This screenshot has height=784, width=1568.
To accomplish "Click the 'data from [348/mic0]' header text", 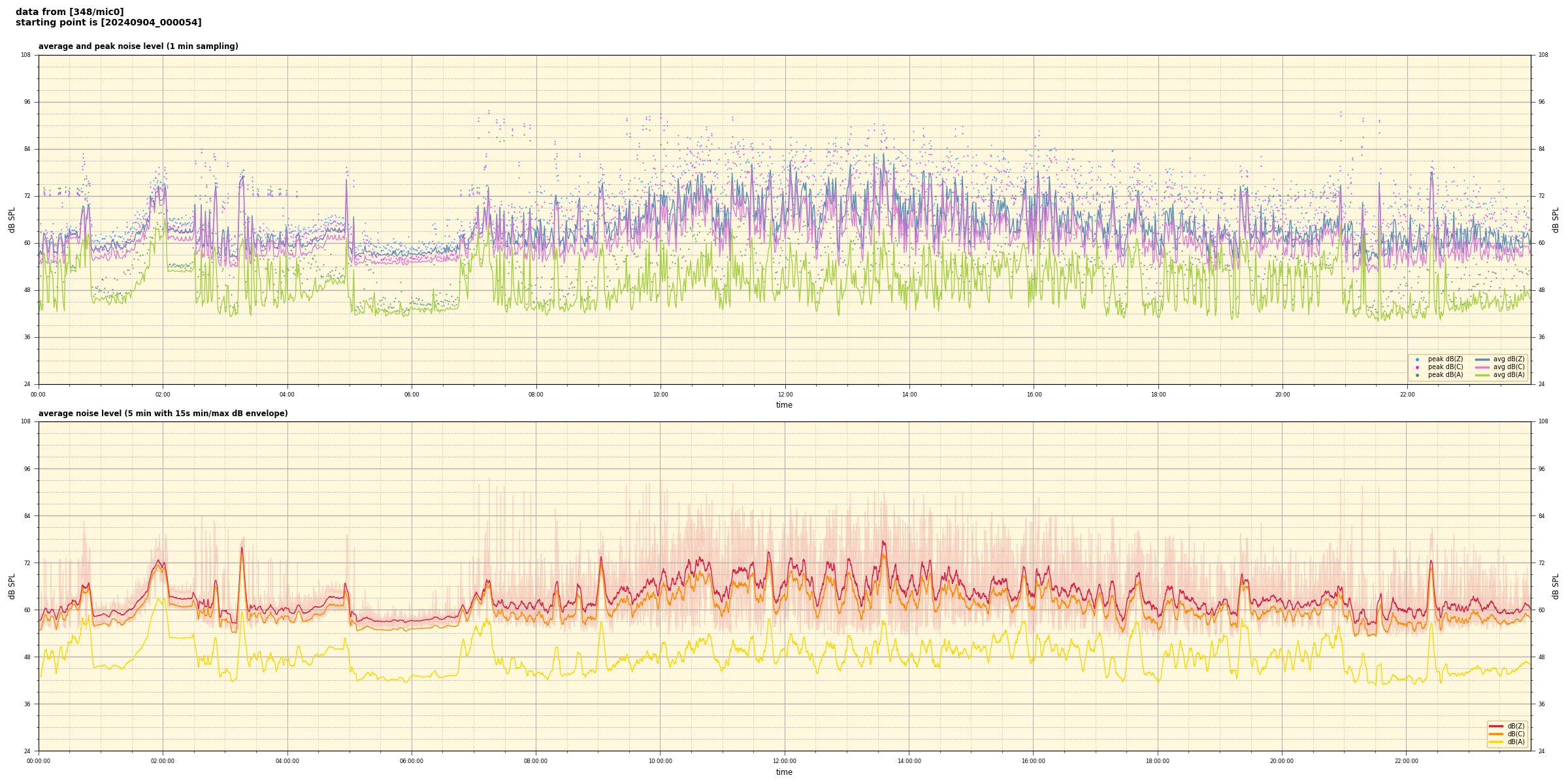I will [x=69, y=12].
